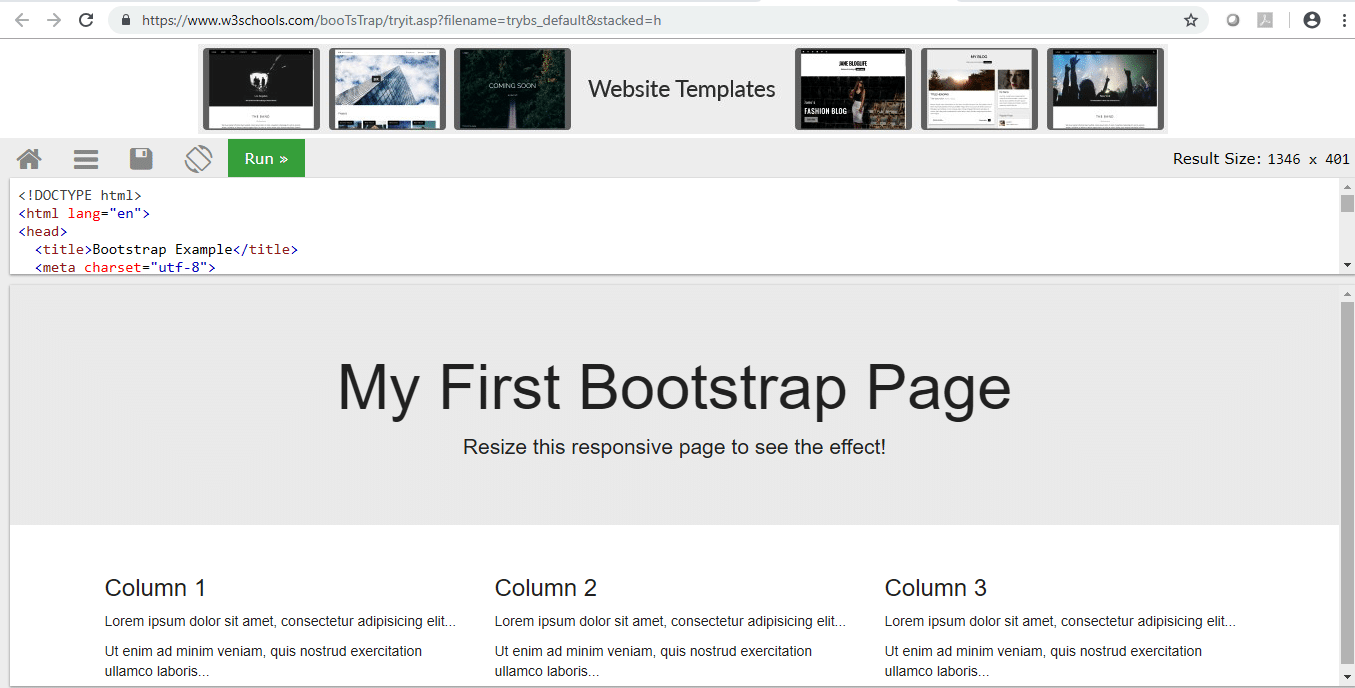Toggle editor orientation with rotate icon

(198, 159)
